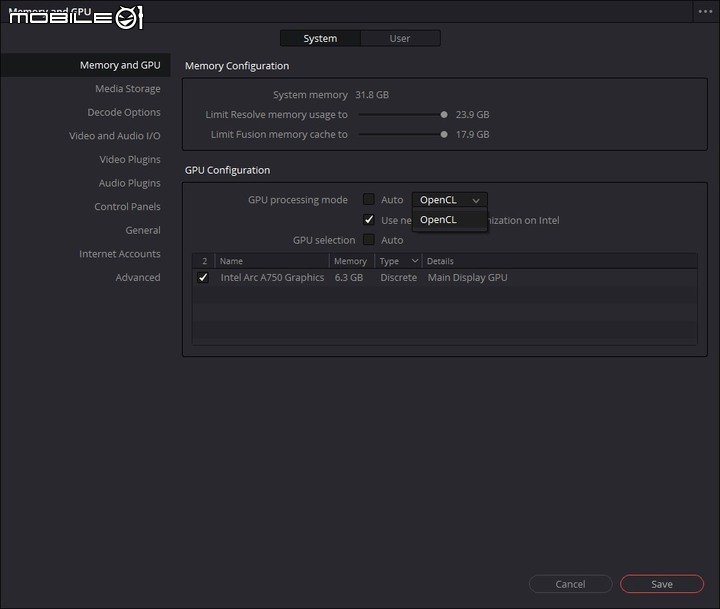Cancel the preferences dialog
720x609 pixels.
pyautogui.click(x=570, y=584)
